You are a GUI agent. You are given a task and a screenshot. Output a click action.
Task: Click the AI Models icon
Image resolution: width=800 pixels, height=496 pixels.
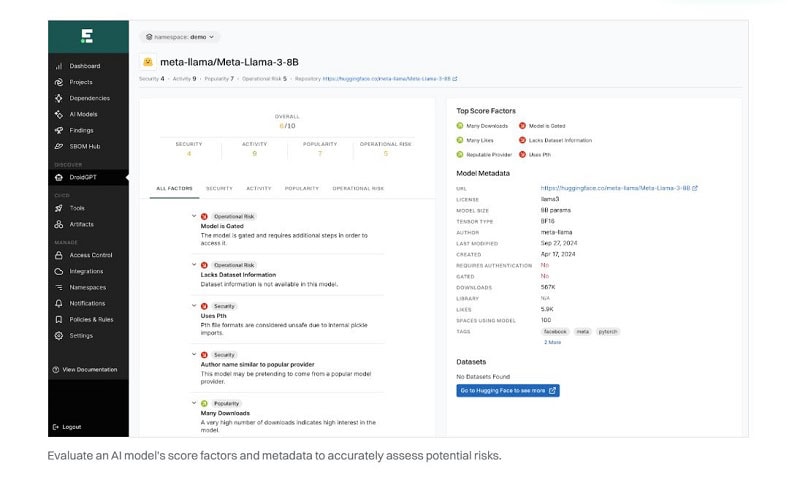tap(59, 114)
